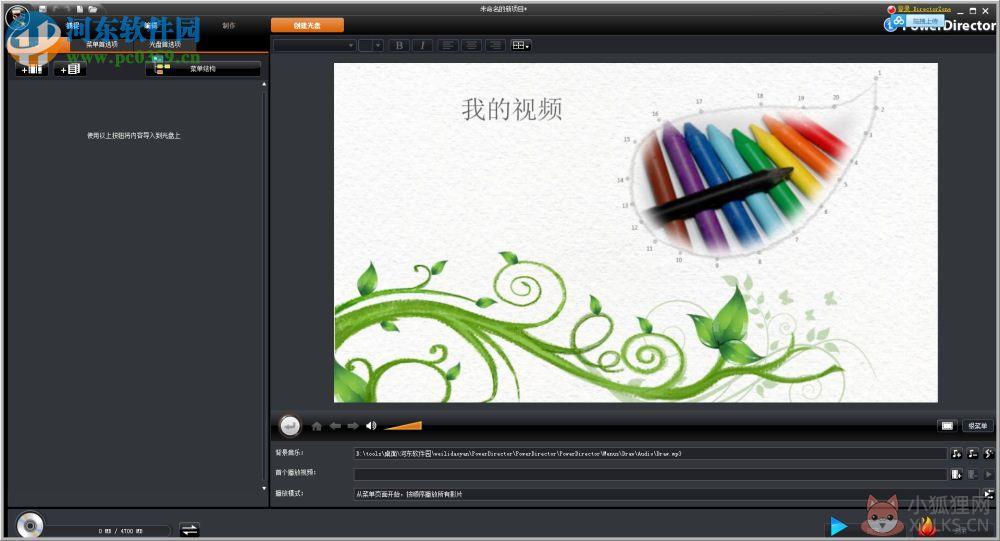Viewport: 1000px width, 541px height.
Task: Click the new project page icon
Action: pos(80,9)
